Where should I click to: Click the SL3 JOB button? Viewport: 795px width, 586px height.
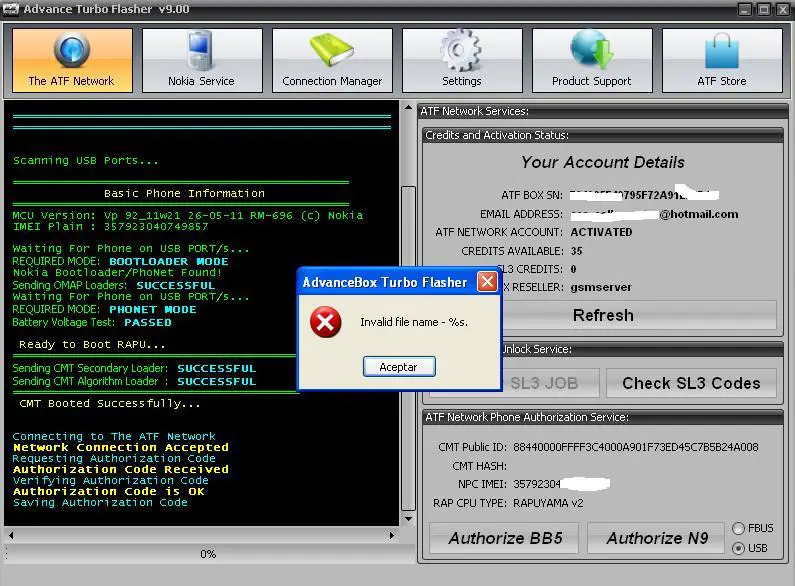[x=544, y=383]
